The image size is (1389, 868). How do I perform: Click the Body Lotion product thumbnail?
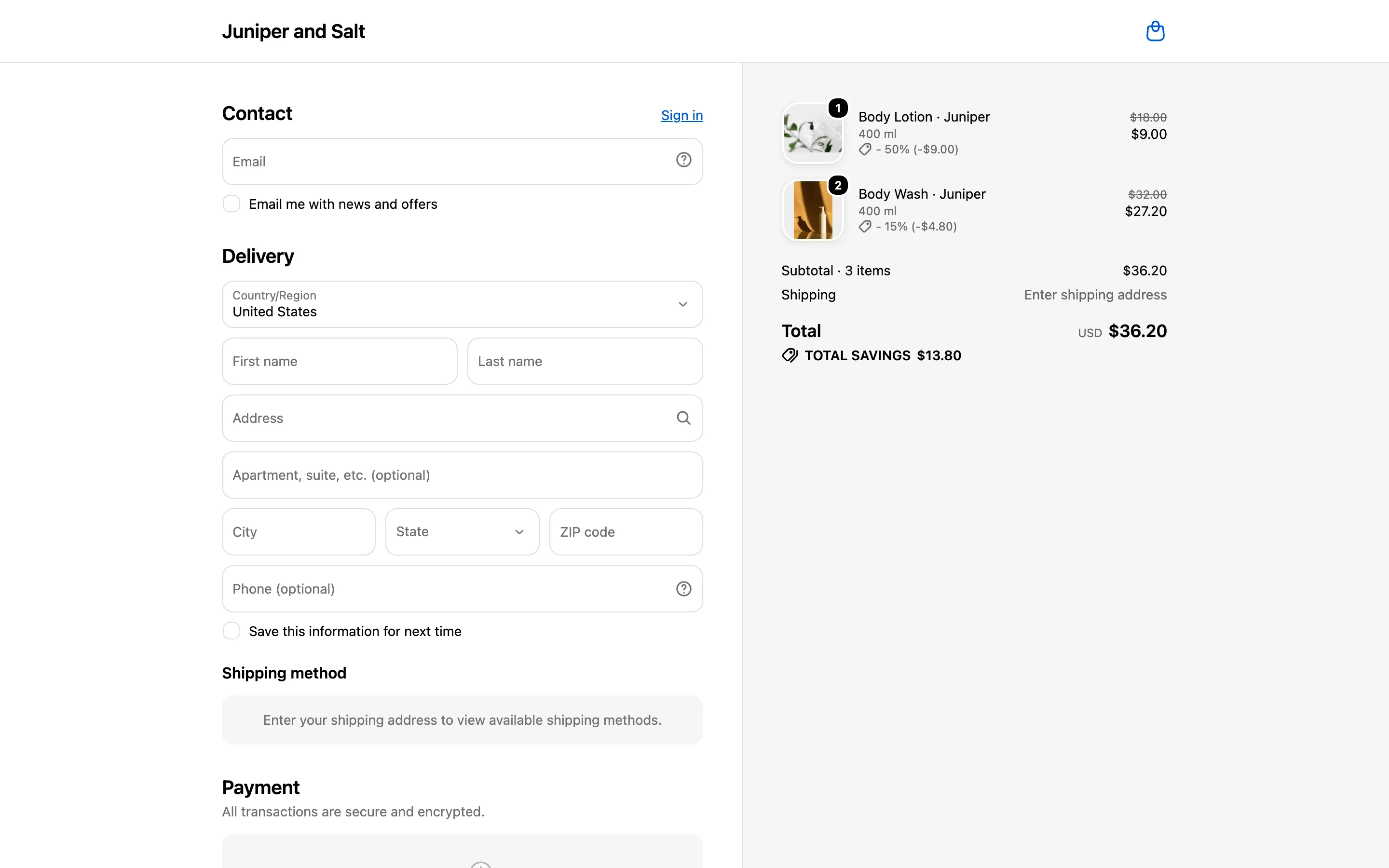(813, 133)
